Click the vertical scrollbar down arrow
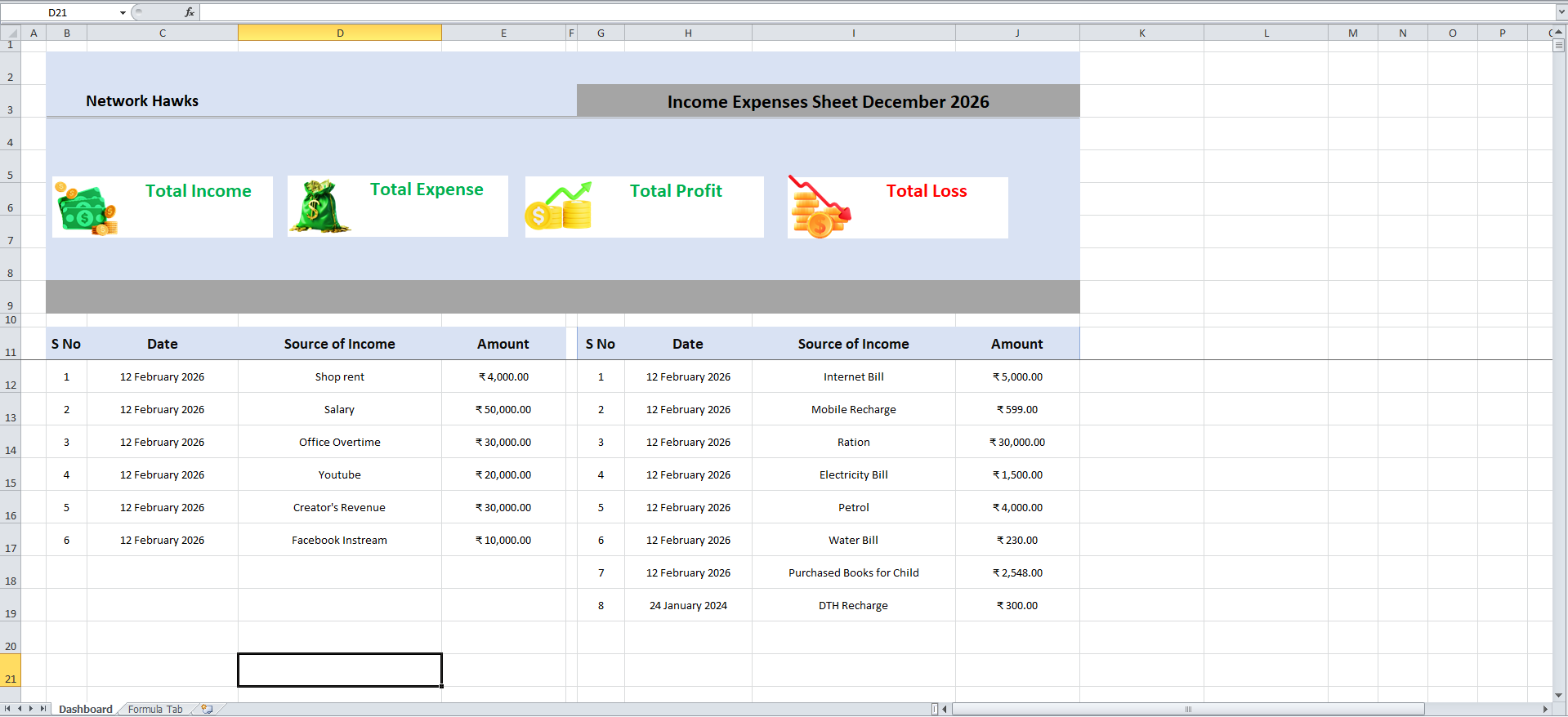The height and width of the screenshot is (717, 1568). 1559,696
